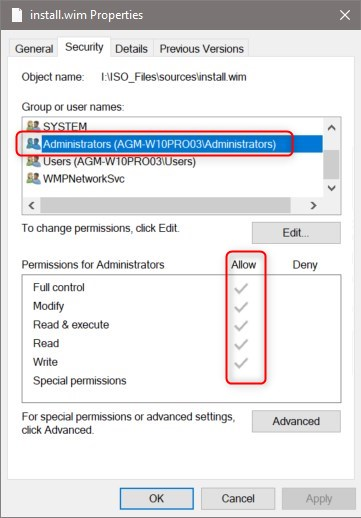The height and width of the screenshot is (518, 361).
Task: Click the horizontal scrollbar thumb in user list
Action: click(x=165, y=205)
